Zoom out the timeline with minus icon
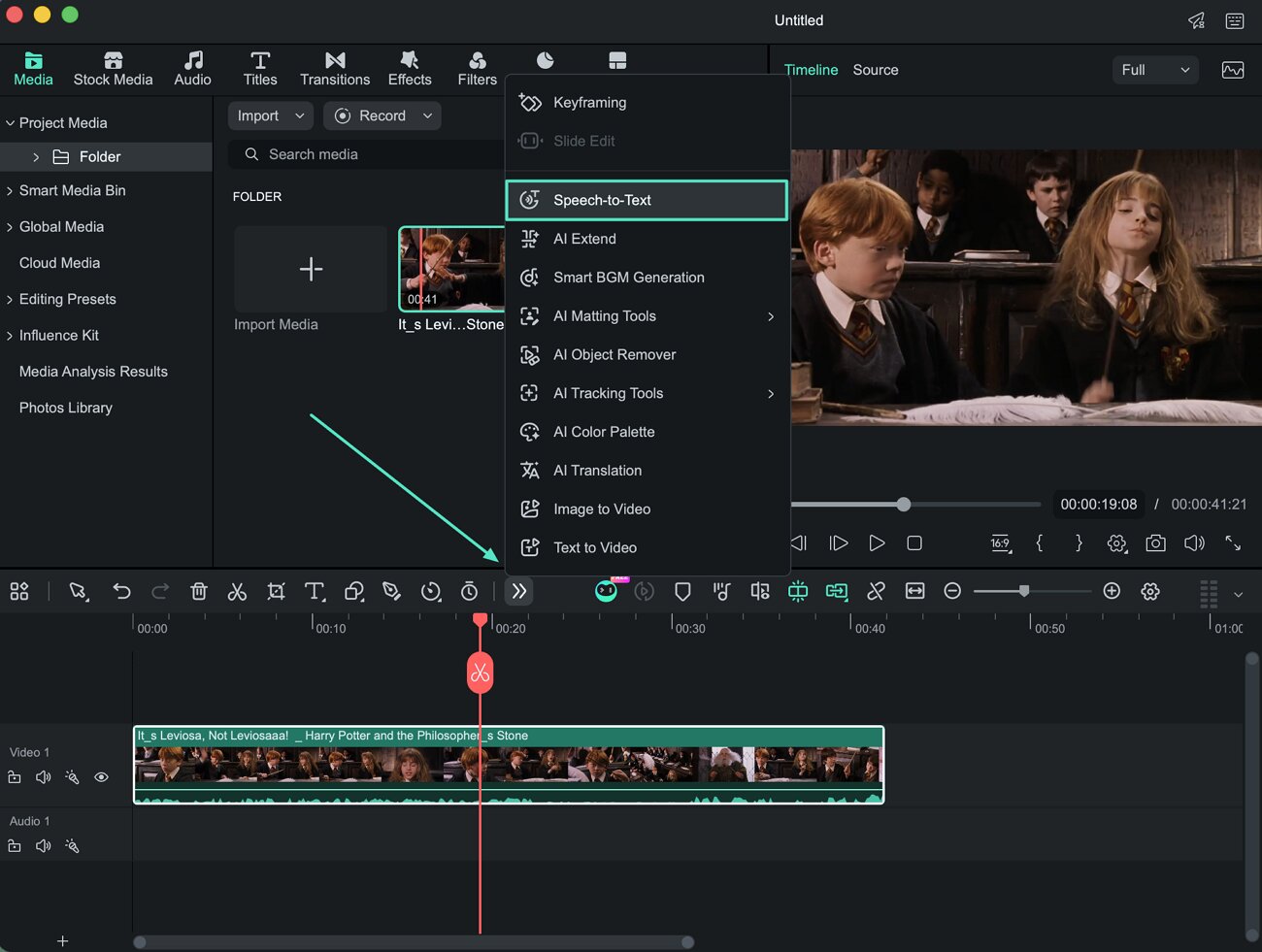 [x=952, y=591]
